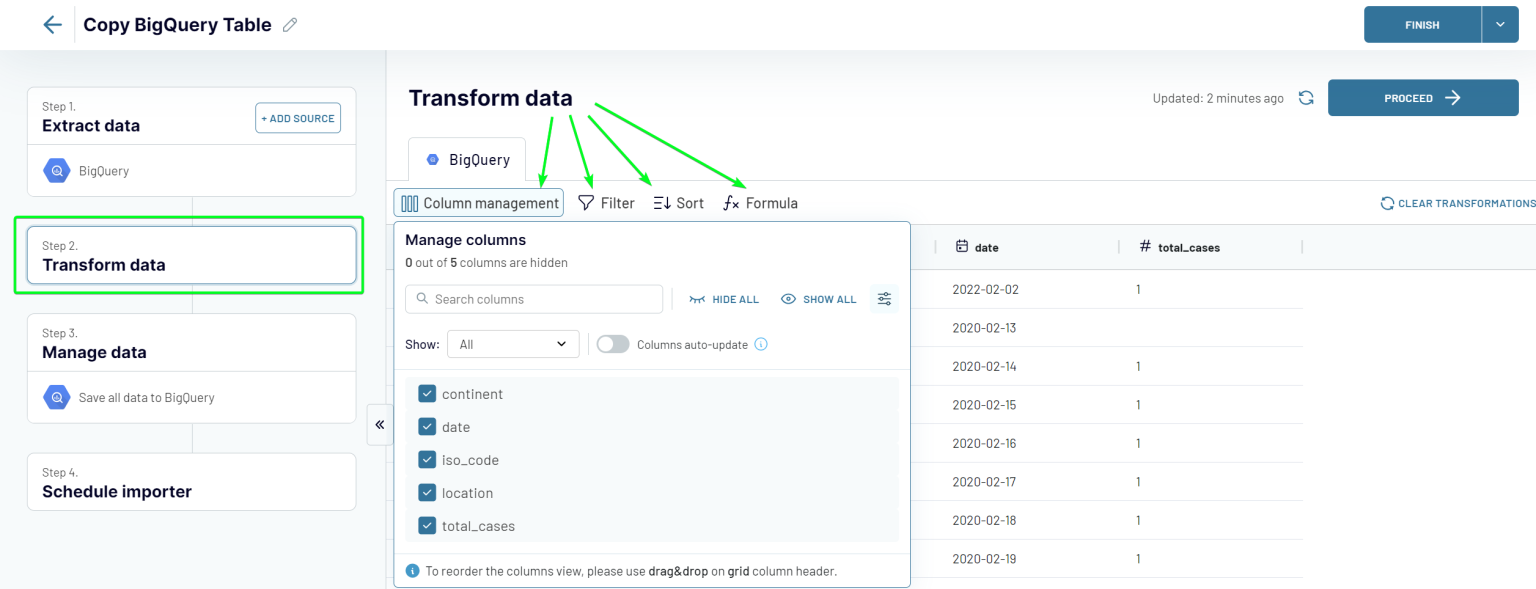Open the Filter transformation tool
Image resolution: width=1536 pixels, height=589 pixels.
tap(606, 202)
